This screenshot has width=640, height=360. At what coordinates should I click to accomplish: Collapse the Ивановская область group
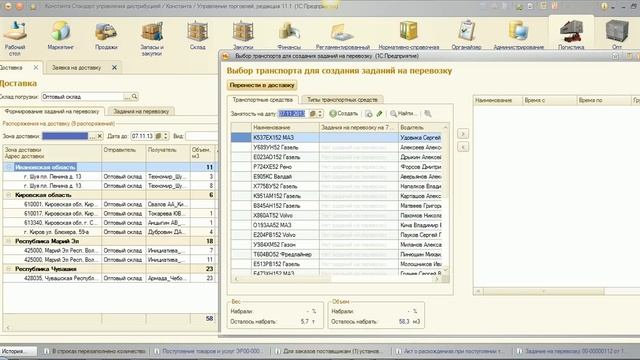pos(9,167)
